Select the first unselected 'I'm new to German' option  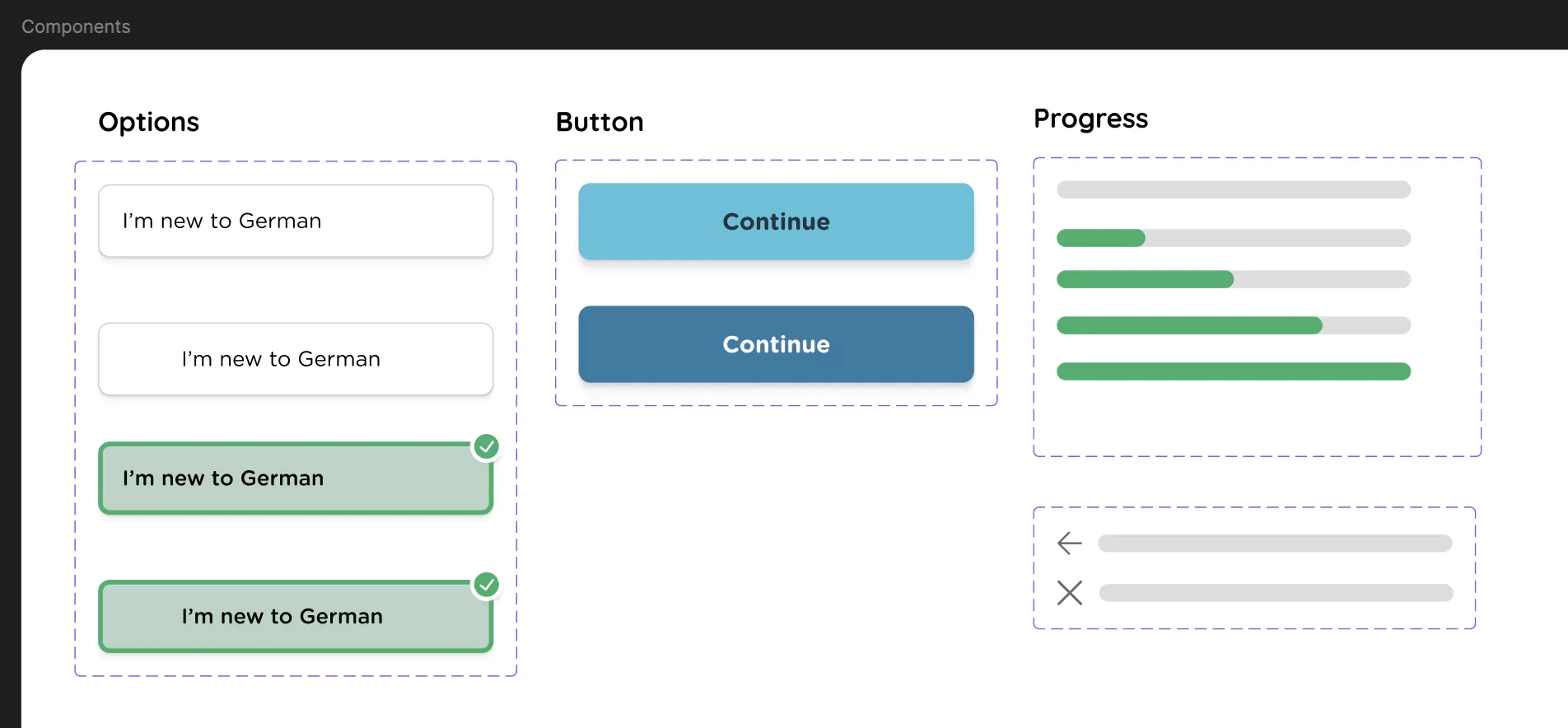pyautogui.click(x=295, y=221)
